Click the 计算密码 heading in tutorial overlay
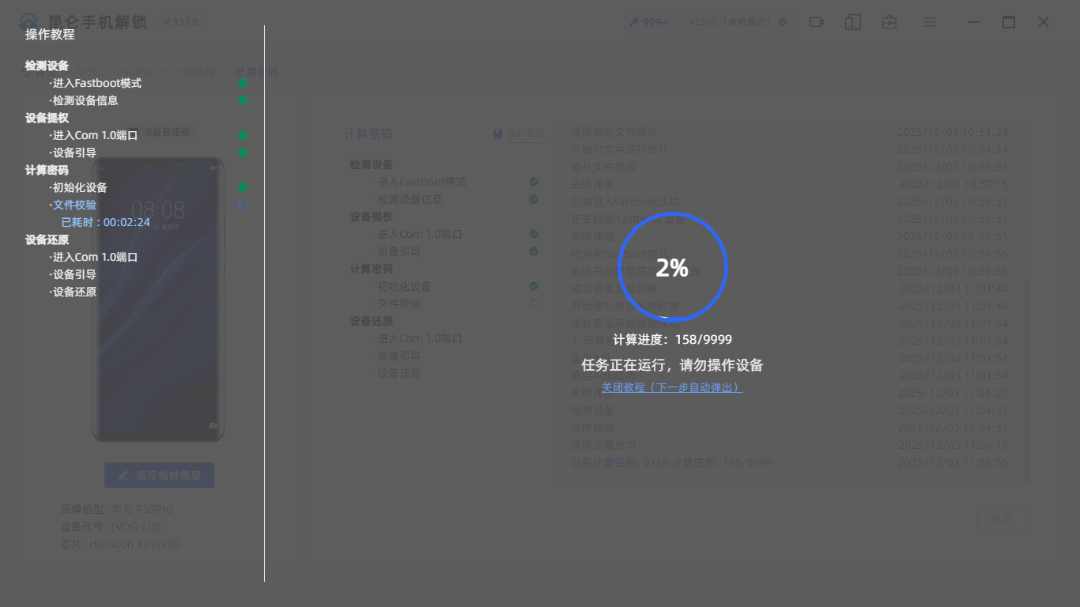Viewport: 1080px width, 607px height. [x=47, y=170]
